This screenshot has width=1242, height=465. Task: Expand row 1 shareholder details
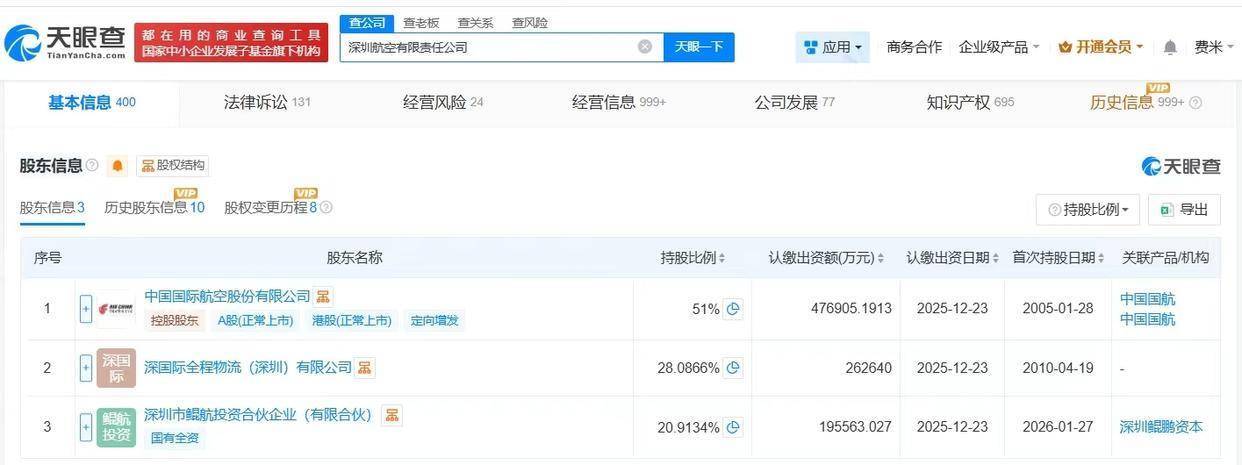point(86,309)
